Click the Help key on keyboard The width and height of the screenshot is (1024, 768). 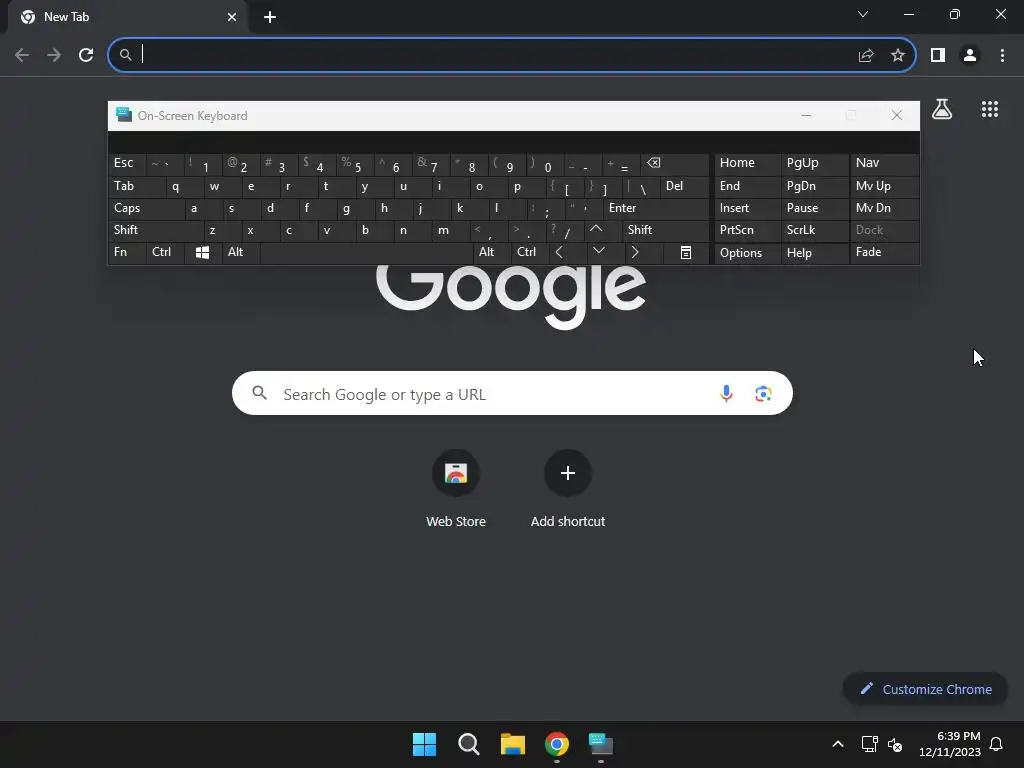815,253
